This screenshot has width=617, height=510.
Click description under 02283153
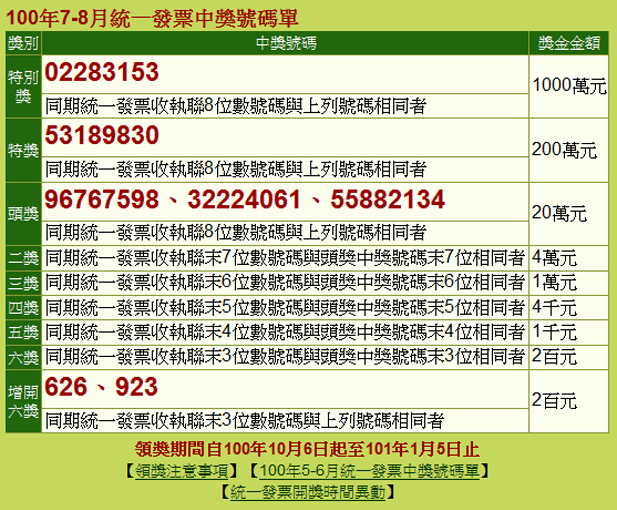pos(235,105)
